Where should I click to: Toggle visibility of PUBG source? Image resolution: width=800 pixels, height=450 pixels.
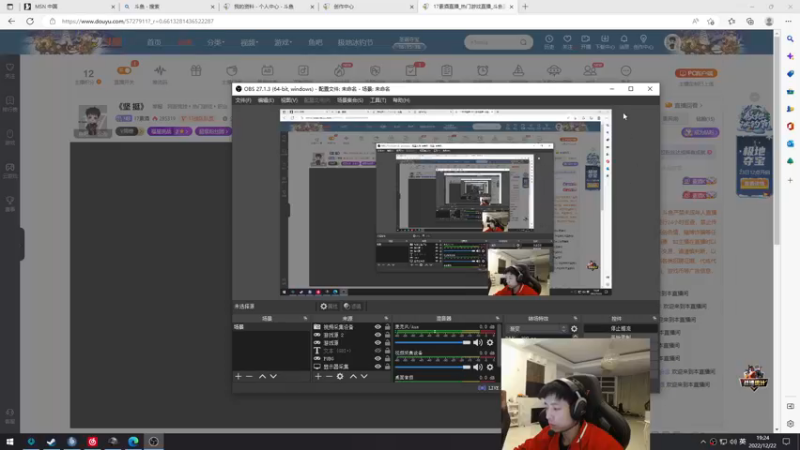click(378, 359)
